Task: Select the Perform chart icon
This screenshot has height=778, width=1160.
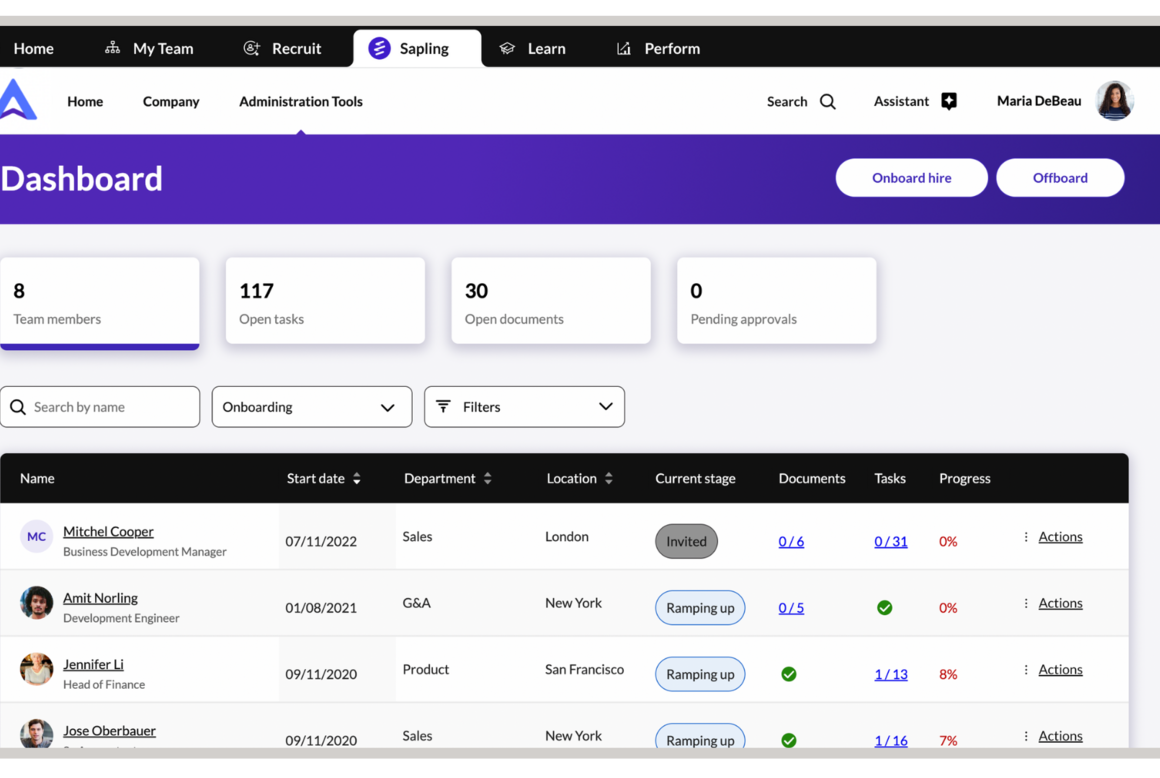Action: [x=622, y=47]
